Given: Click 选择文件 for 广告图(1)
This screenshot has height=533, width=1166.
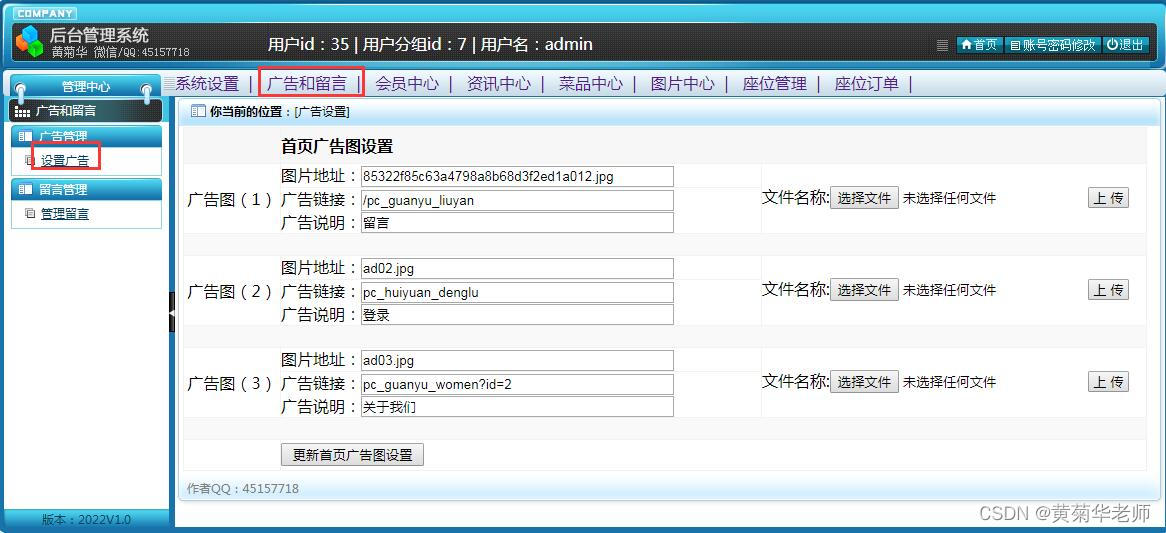Looking at the screenshot, I should click(x=864, y=198).
